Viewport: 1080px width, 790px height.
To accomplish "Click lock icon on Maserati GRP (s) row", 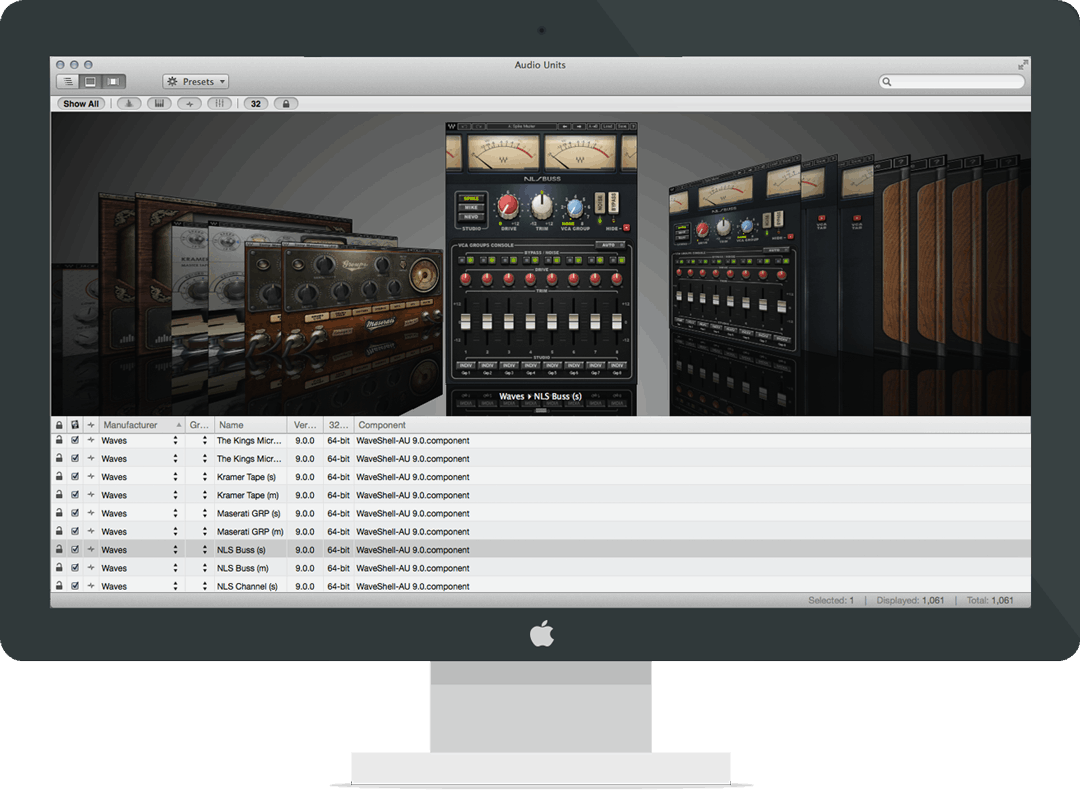I will (59, 513).
